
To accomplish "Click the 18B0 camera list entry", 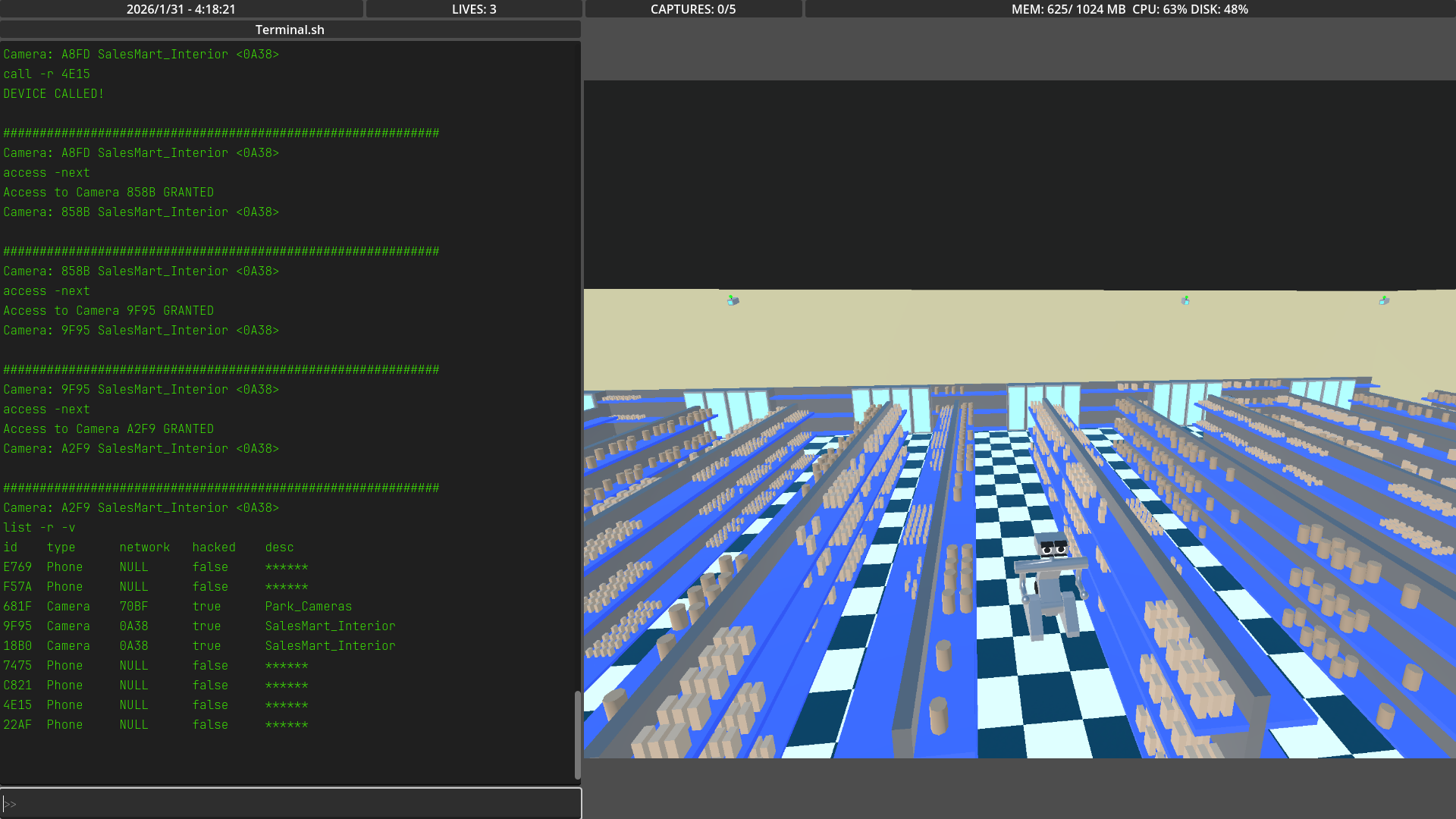I will (x=17, y=646).
